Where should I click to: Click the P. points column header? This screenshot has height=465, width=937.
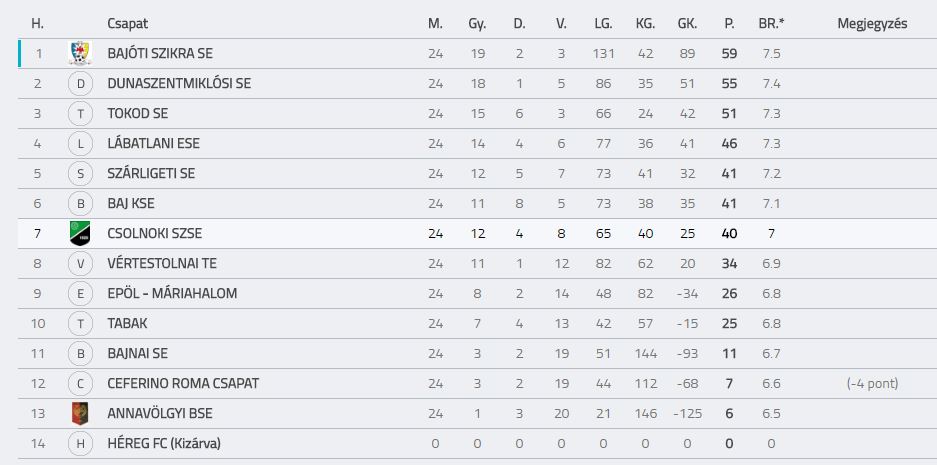(729, 23)
